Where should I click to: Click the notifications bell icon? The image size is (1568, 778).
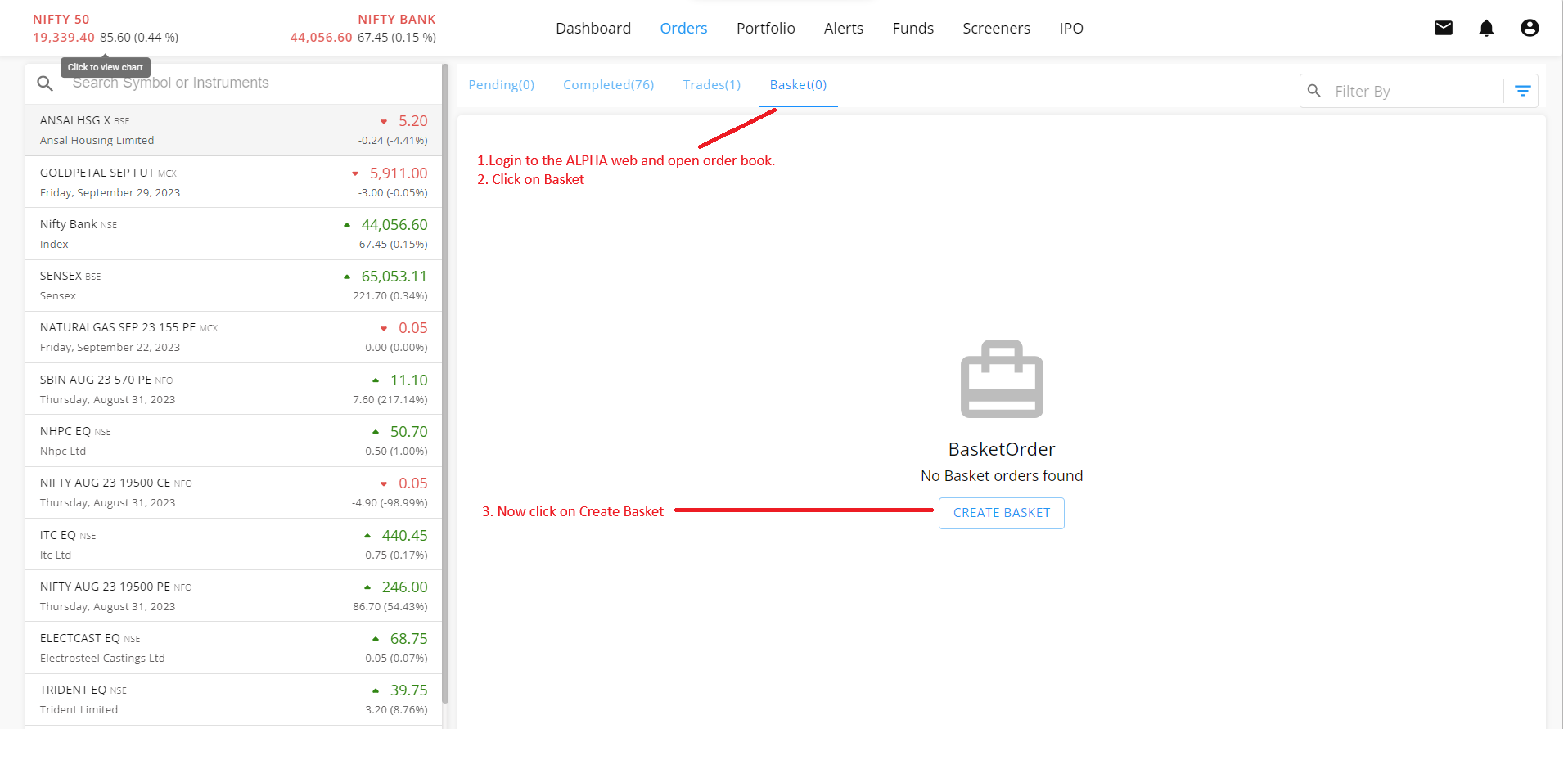click(1486, 29)
